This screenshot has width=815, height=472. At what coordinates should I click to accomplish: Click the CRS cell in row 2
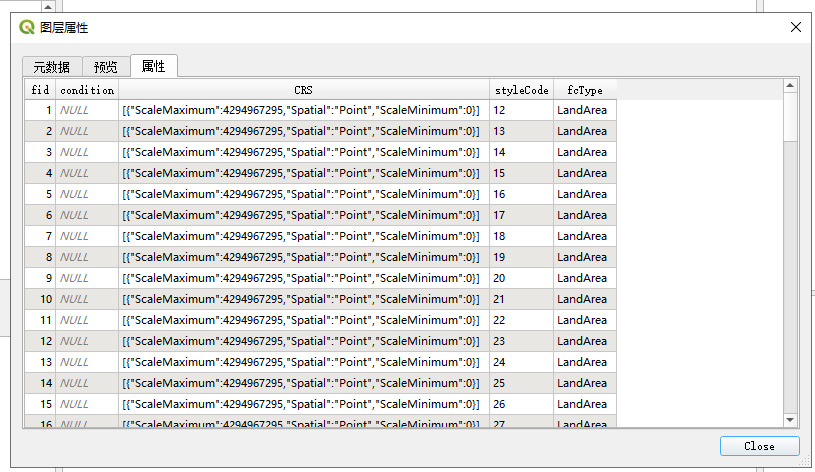click(x=304, y=132)
